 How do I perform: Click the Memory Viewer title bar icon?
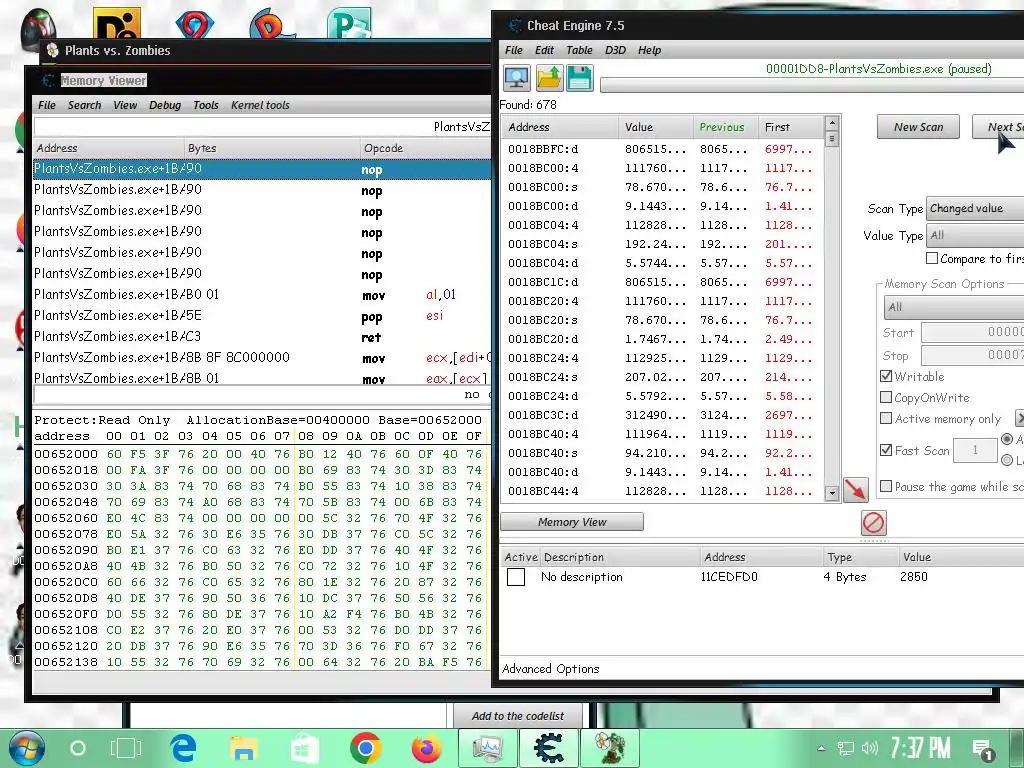[x=48, y=80]
